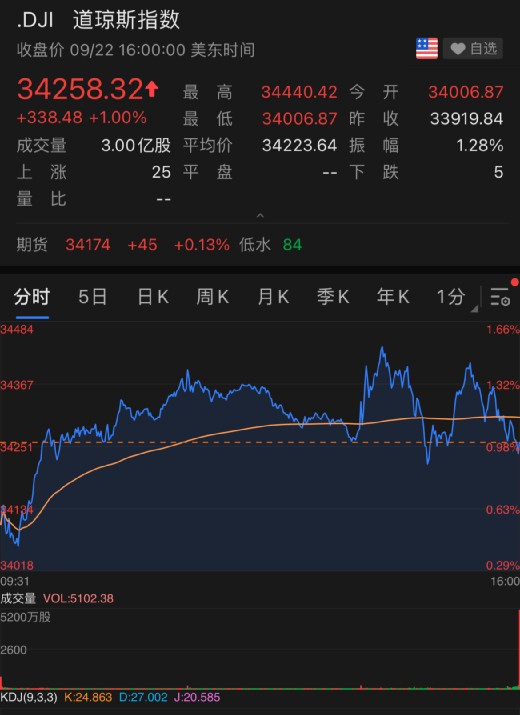Open the 月K monthly chart
The width and height of the screenshot is (520, 715).
(x=273, y=297)
